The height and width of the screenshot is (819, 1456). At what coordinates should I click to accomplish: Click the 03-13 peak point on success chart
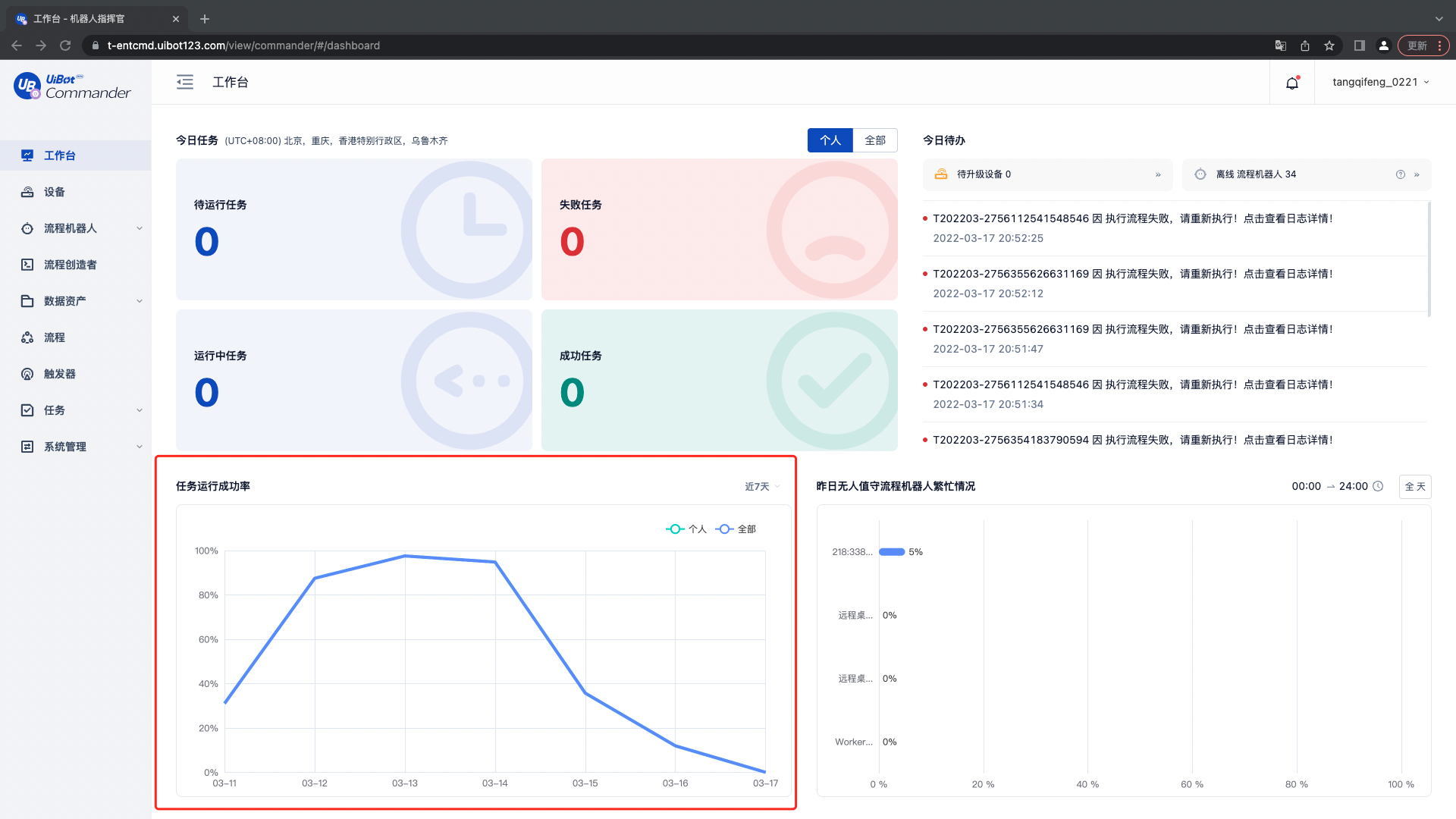(x=405, y=556)
